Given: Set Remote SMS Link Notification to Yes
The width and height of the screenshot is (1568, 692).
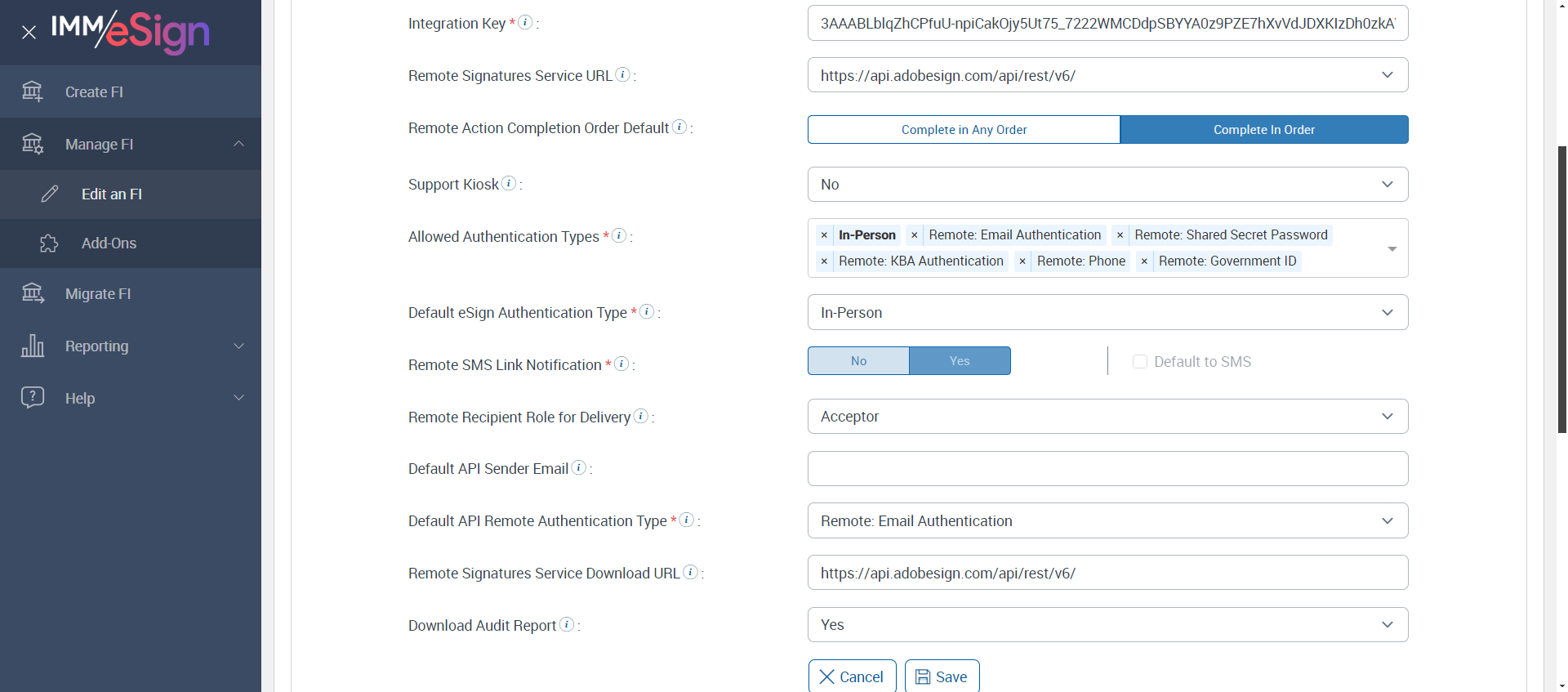Looking at the screenshot, I should coord(960,360).
